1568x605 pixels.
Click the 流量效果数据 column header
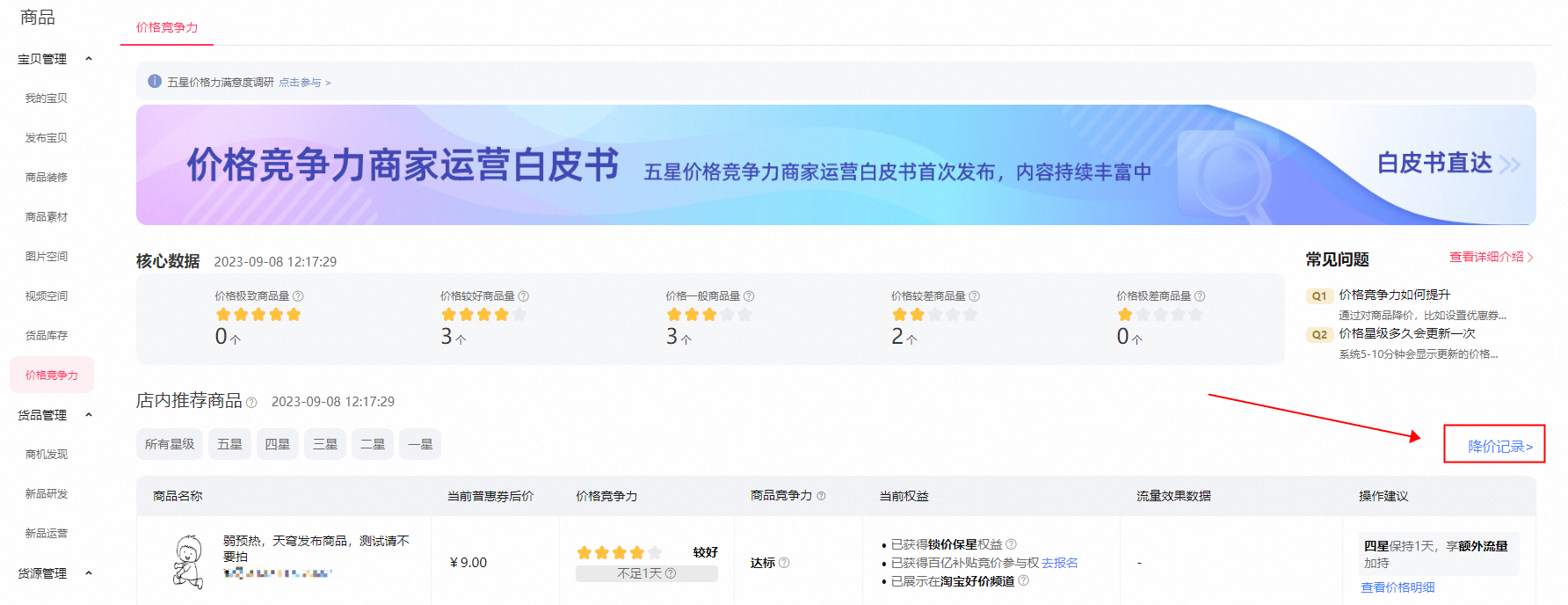(1173, 496)
